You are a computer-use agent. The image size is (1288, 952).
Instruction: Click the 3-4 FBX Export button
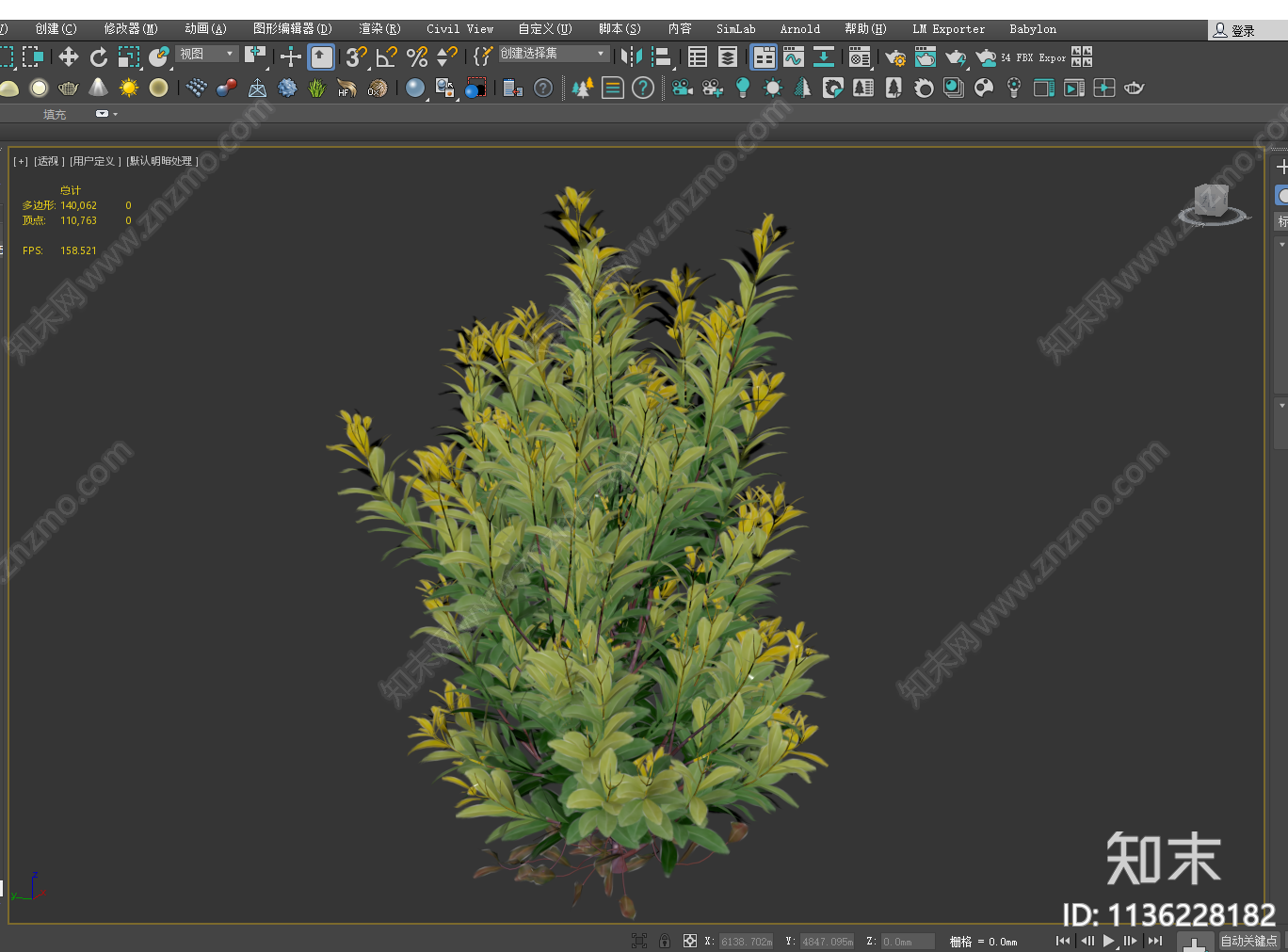pyautogui.click(x=1034, y=57)
